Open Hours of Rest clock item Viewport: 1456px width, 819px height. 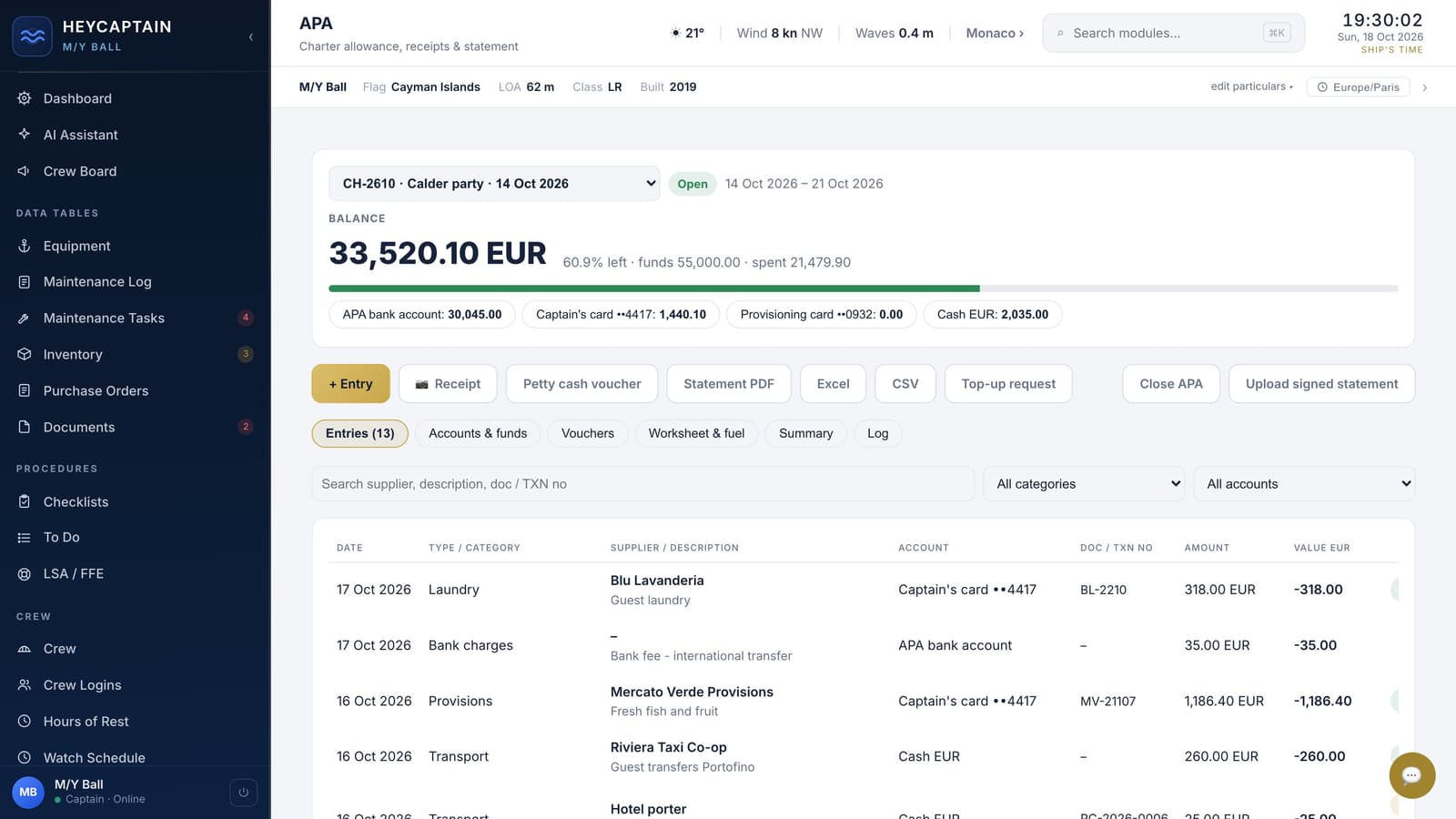point(135,722)
